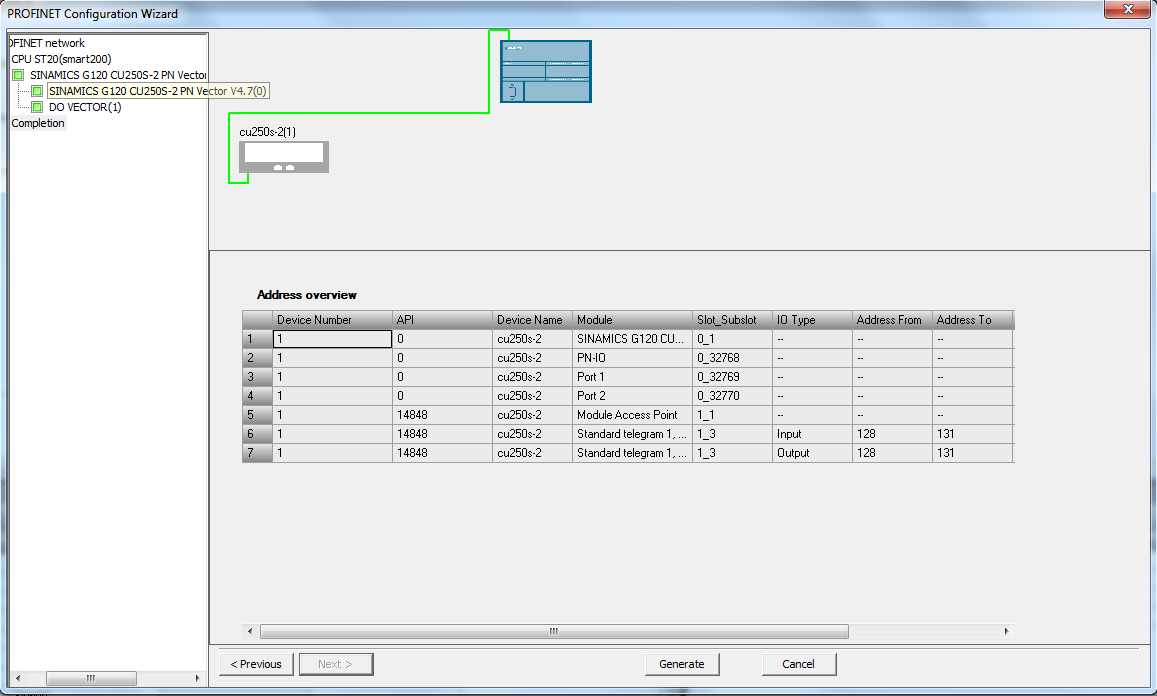Click the 0_32770 slot cell
This screenshot has width=1157, height=696.
[x=732, y=396]
